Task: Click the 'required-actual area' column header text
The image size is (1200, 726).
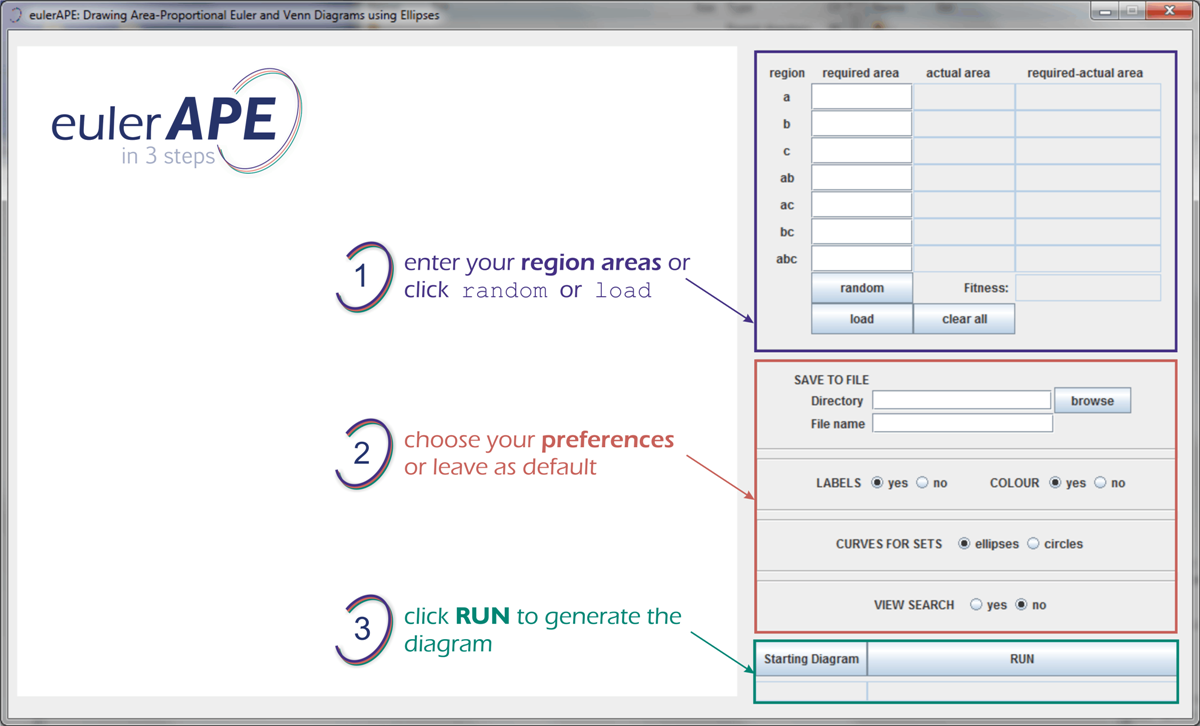Action: tap(1085, 73)
